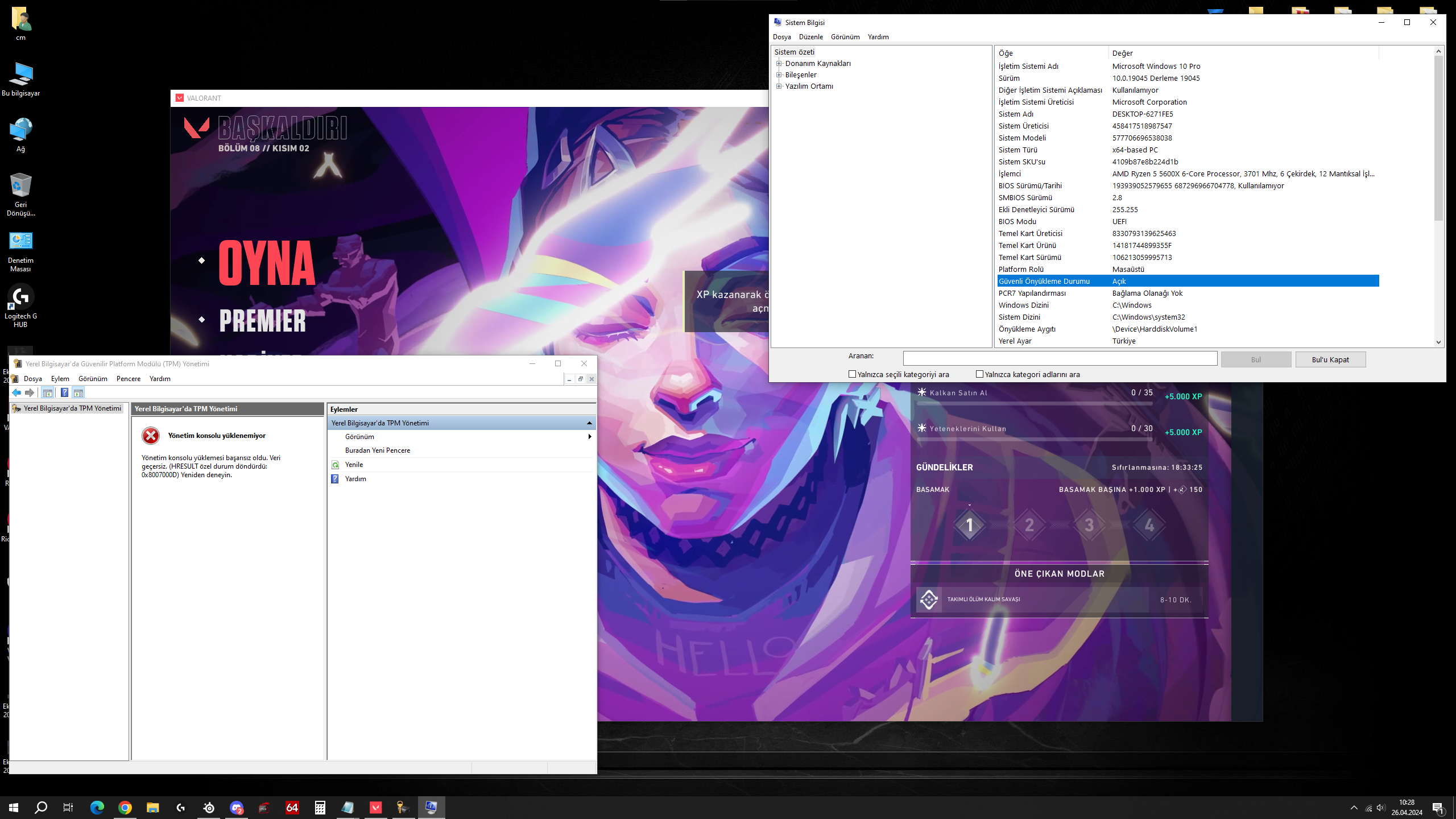
Task: Click Sistem Bilgisi vertical scrollbar down arrow
Action: click(1438, 342)
